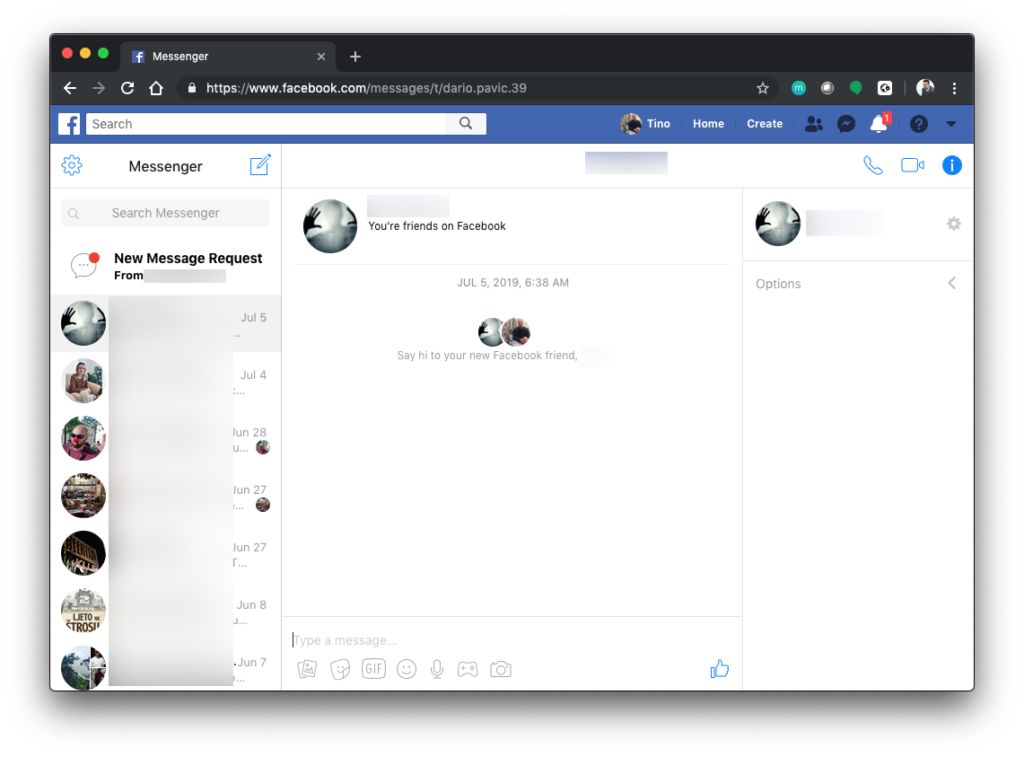Choose an emoji from the smiley icon
This screenshot has width=1024, height=757.
406,669
